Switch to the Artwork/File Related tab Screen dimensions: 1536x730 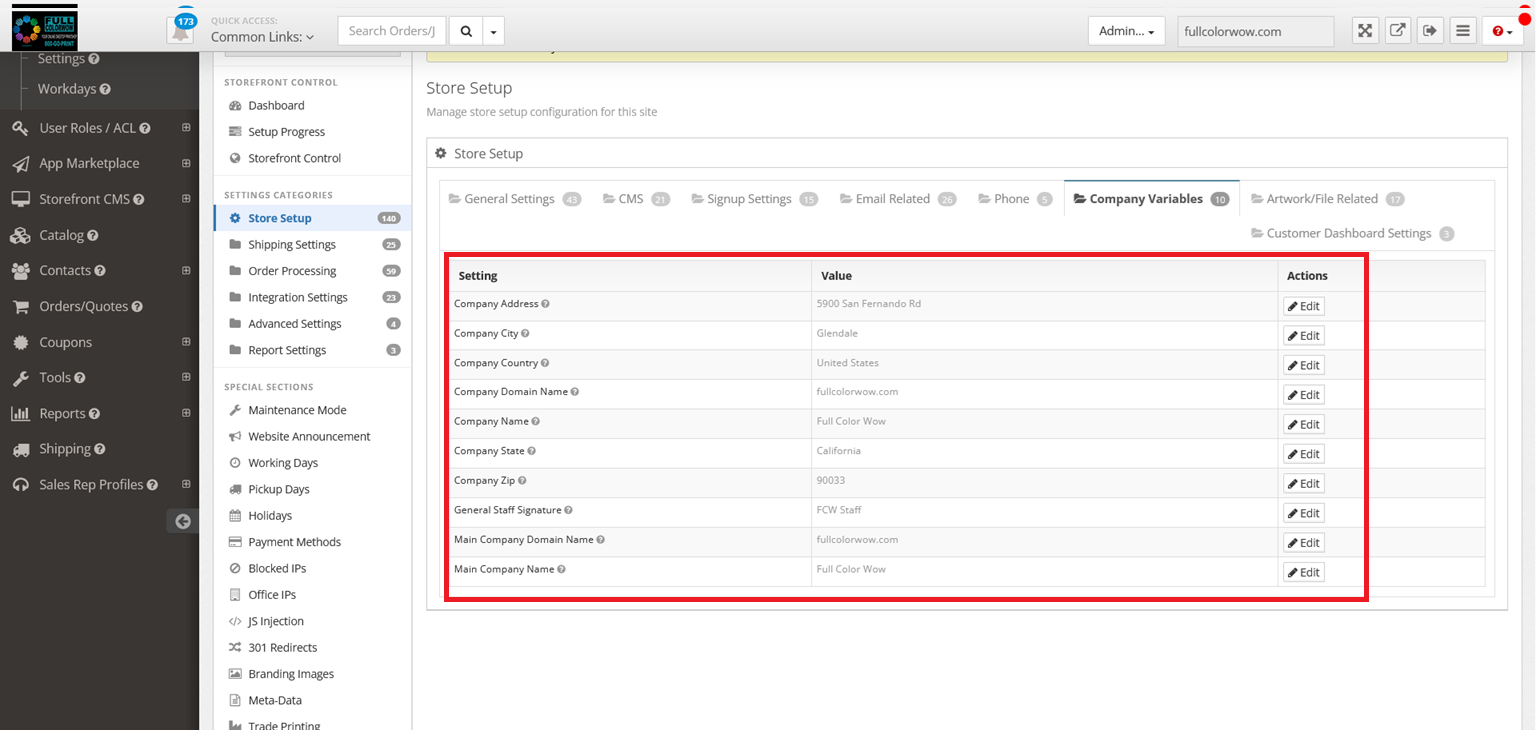coord(1327,199)
